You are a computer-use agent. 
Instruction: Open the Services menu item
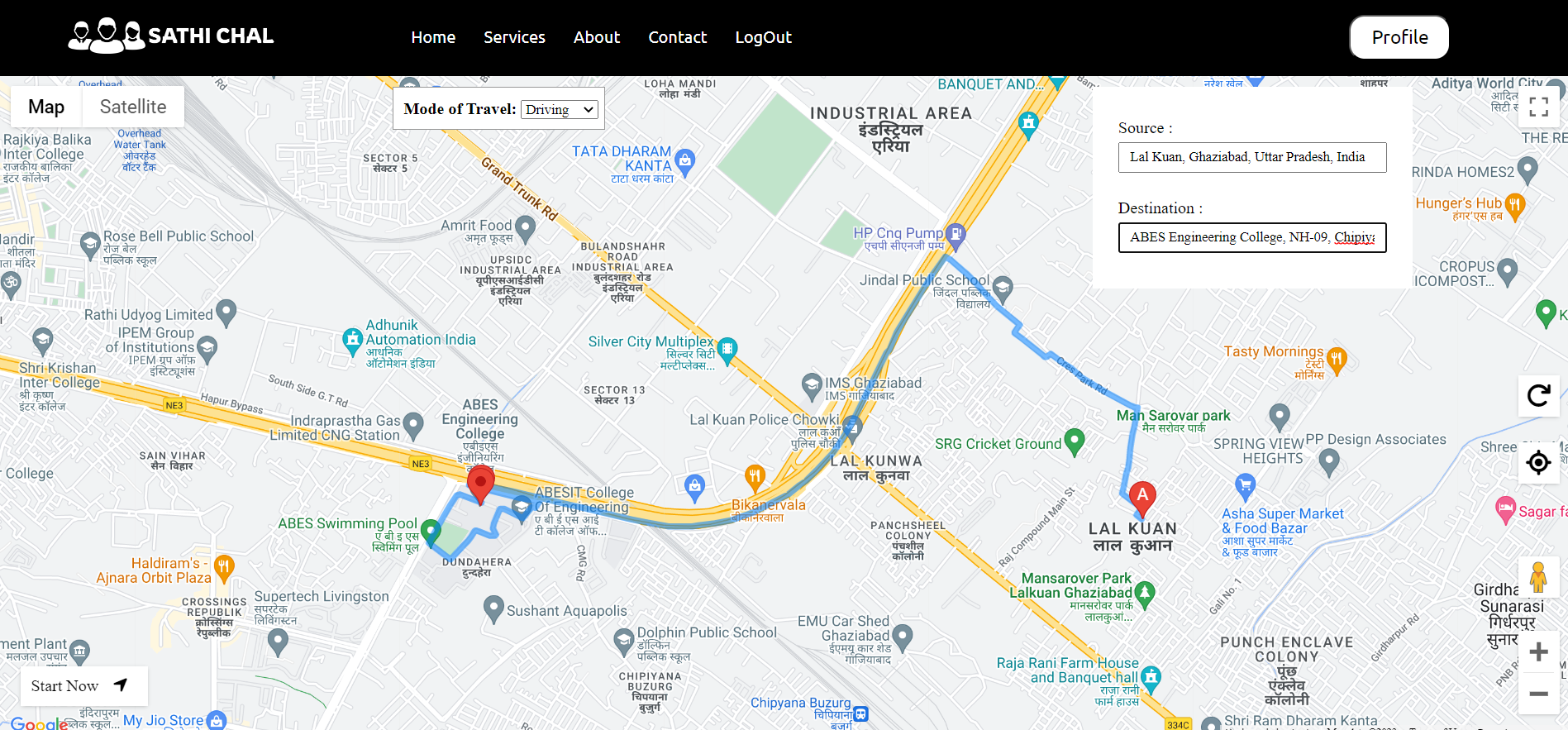click(x=514, y=37)
